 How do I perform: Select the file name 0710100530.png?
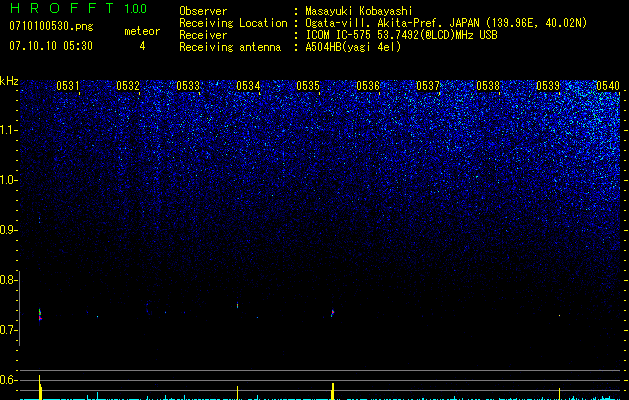[x=51, y=27]
